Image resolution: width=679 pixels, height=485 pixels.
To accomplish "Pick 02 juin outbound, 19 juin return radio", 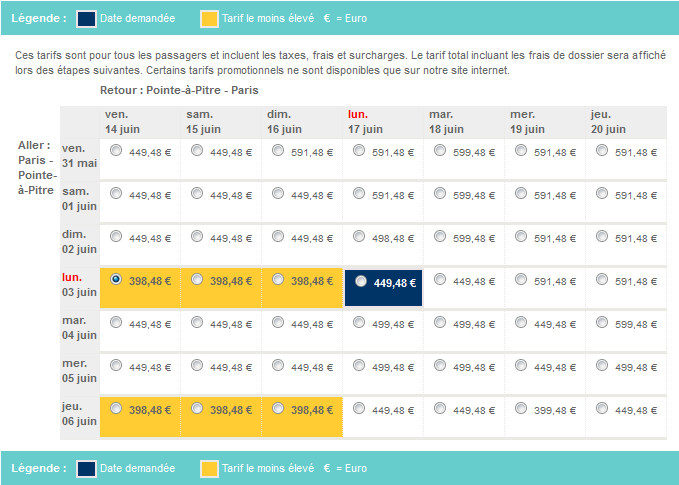I will pos(521,236).
